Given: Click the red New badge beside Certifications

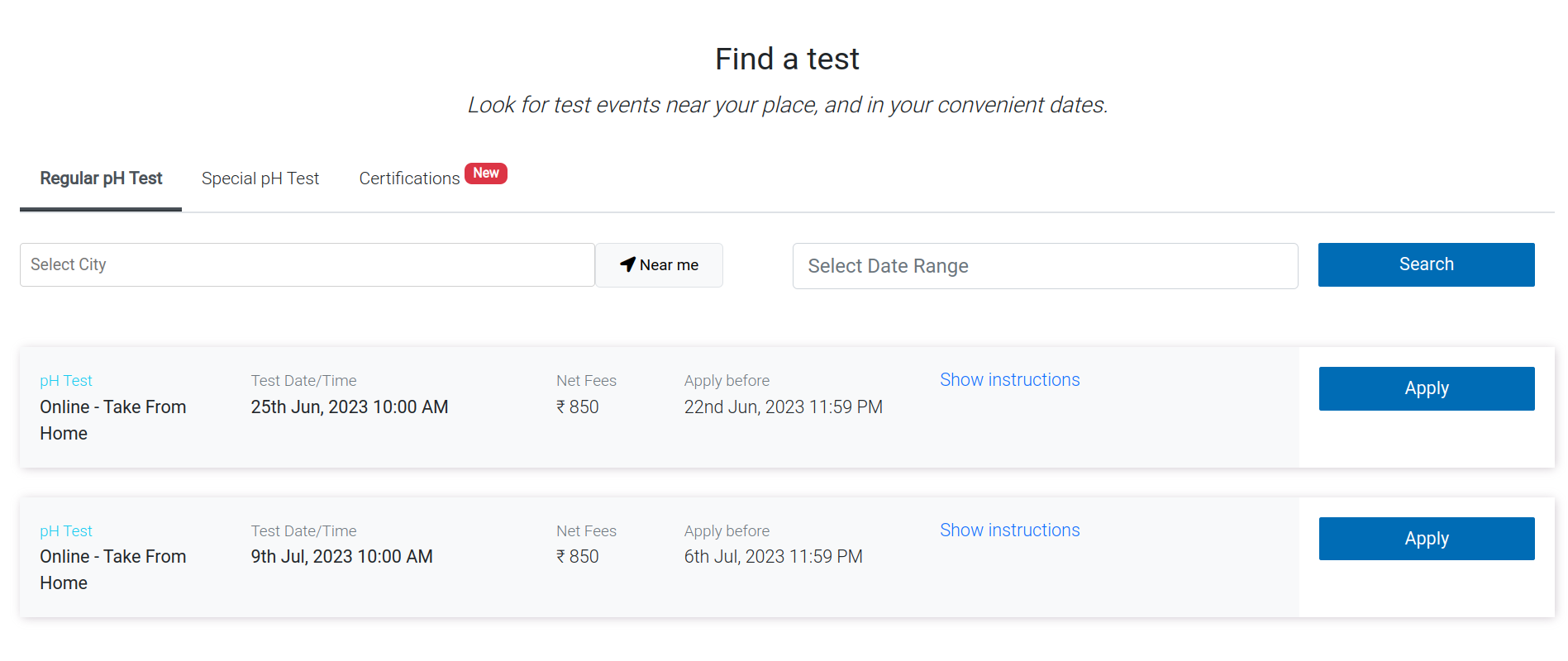Looking at the screenshot, I should [x=485, y=174].
